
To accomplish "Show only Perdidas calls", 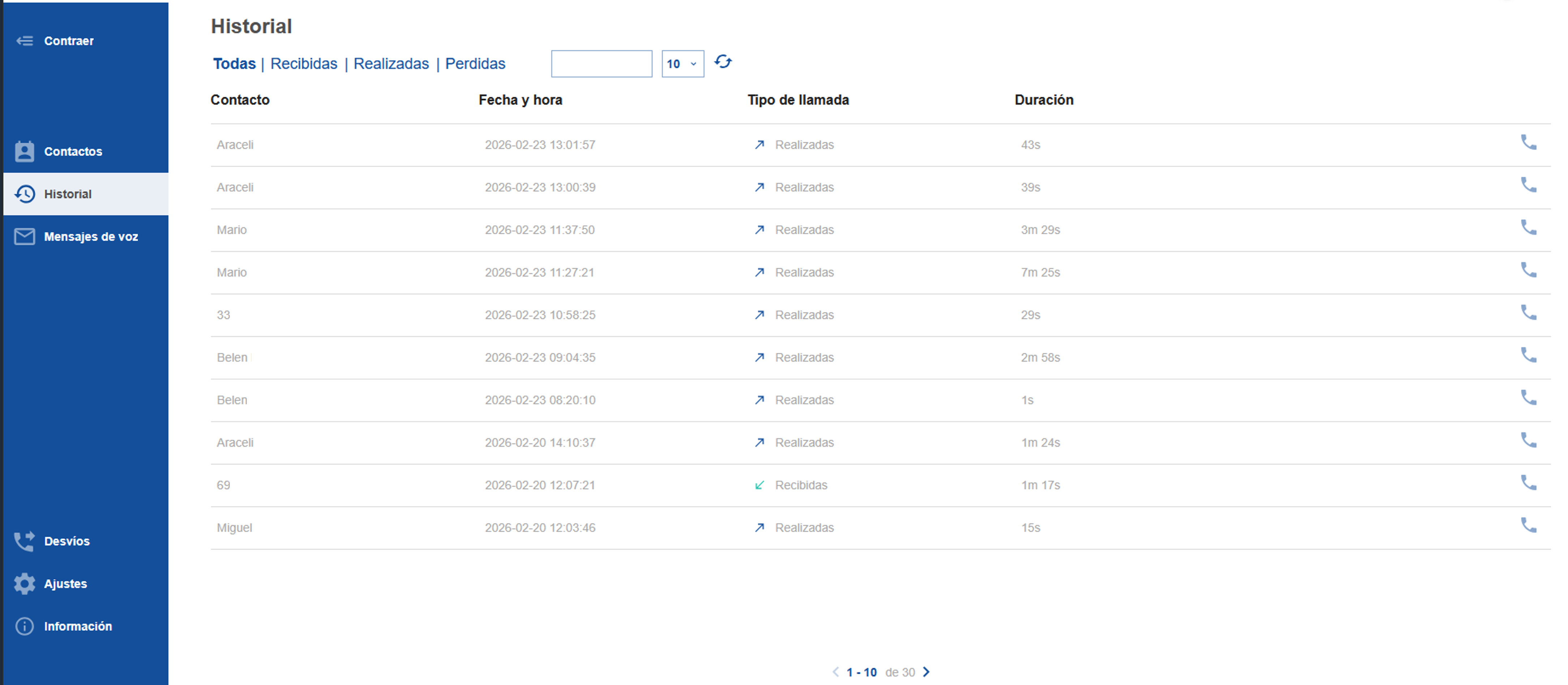I will pyautogui.click(x=475, y=64).
